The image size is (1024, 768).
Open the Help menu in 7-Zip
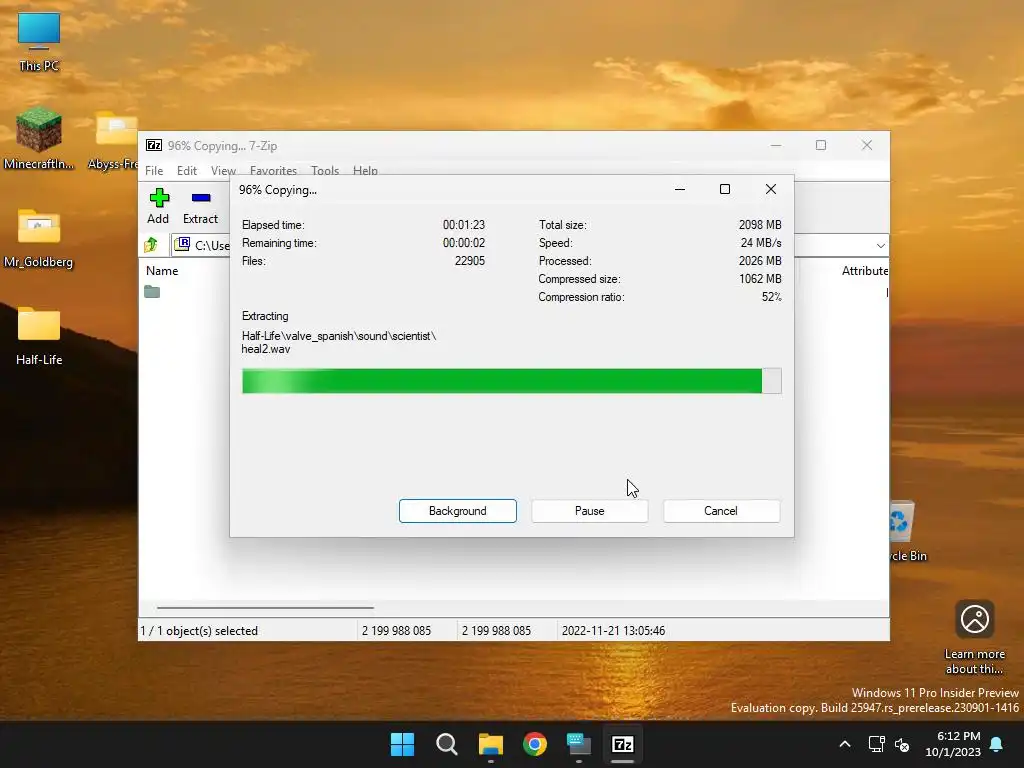tap(365, 170)
